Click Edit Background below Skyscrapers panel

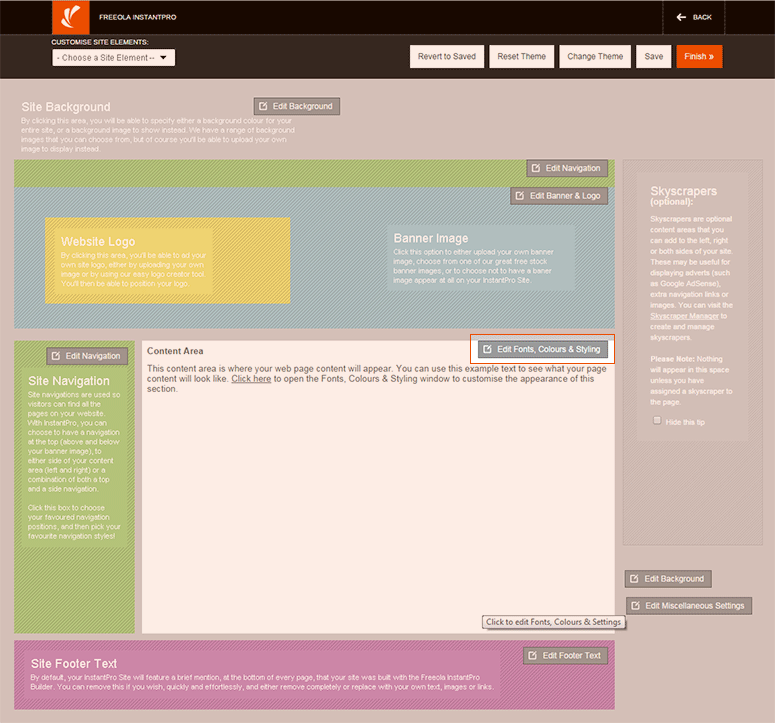click(668, 579)
